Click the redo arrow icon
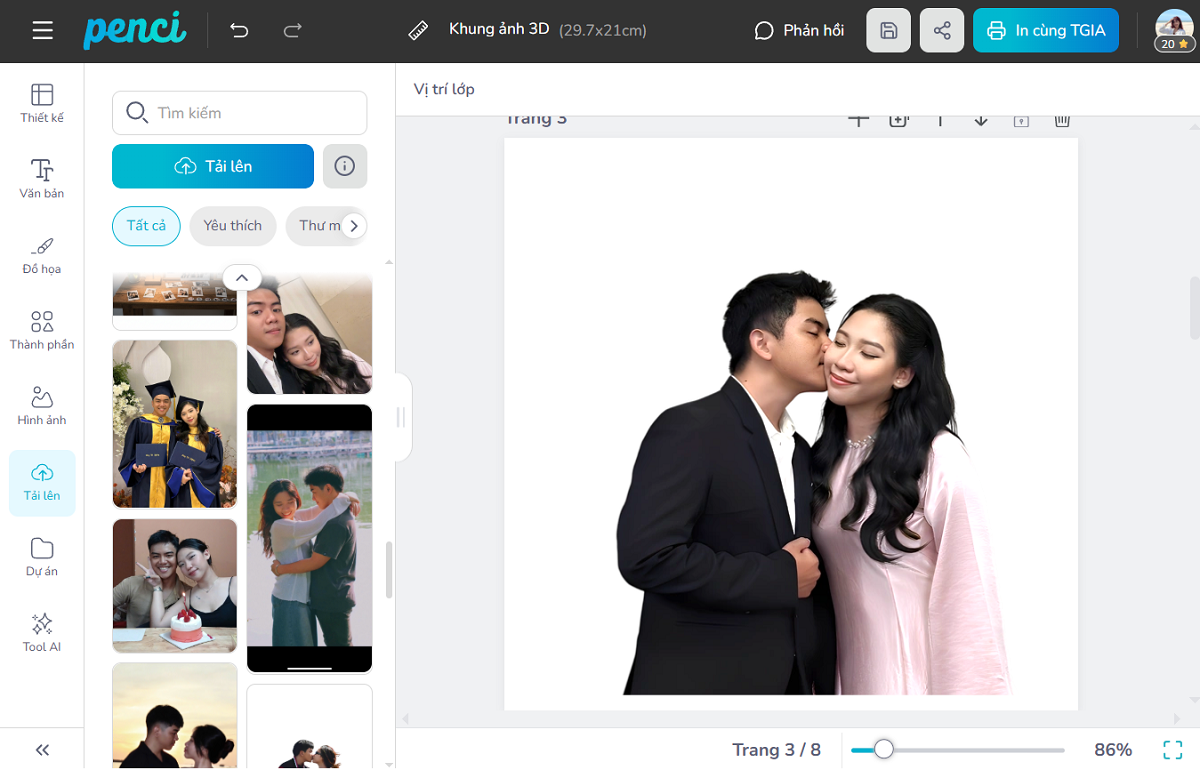This screenshot has height=770, width=1200. click(292, 30)
